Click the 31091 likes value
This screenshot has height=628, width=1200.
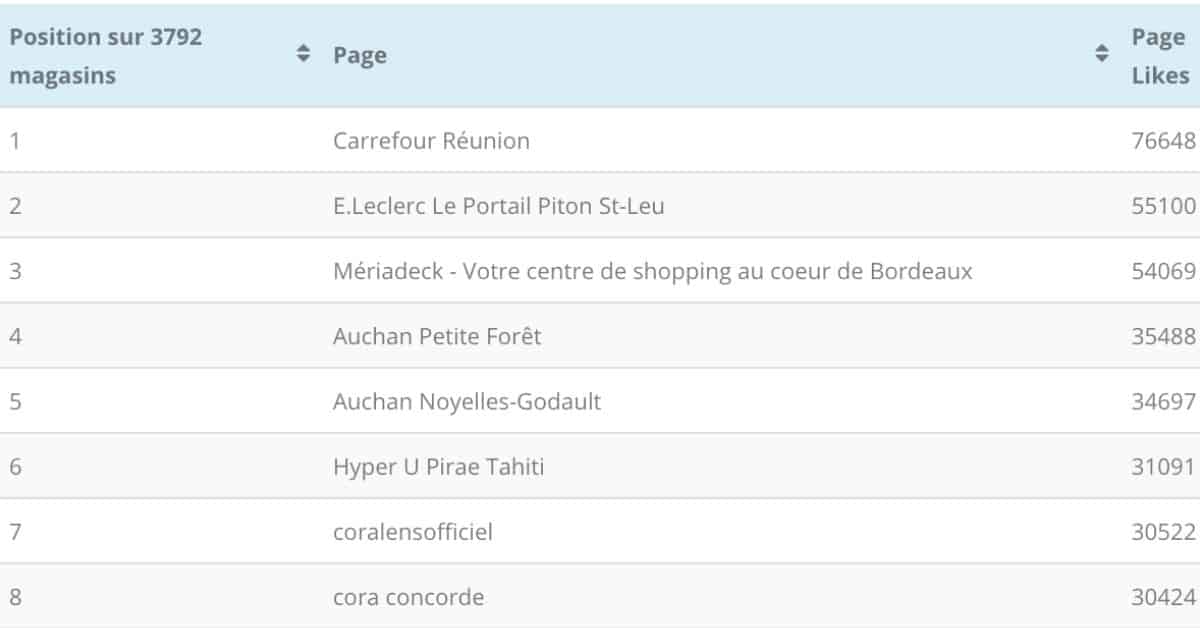click(x=1163, y=467)
